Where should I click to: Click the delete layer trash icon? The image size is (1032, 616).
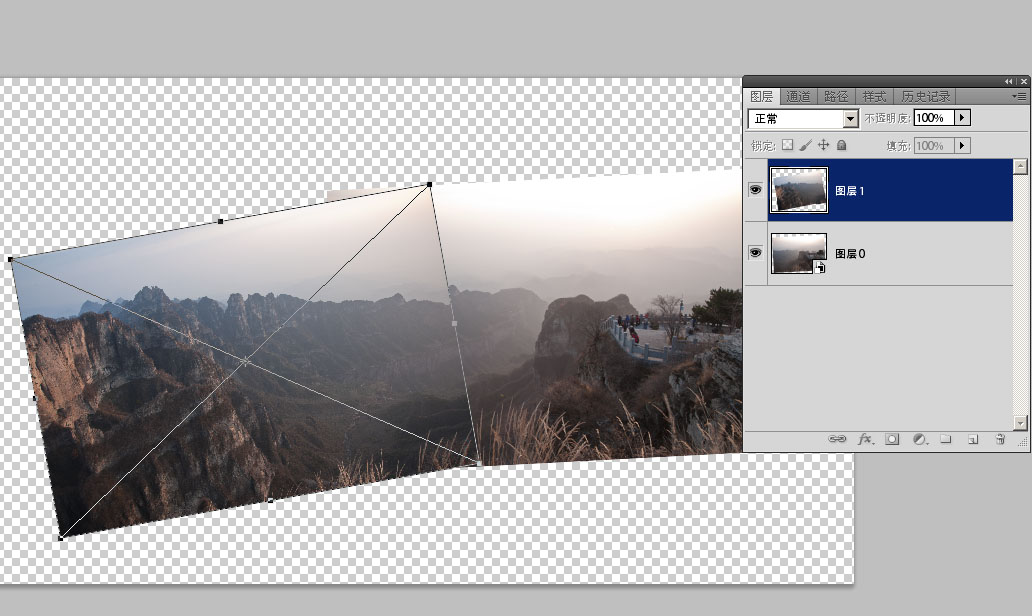coord(999,439)
